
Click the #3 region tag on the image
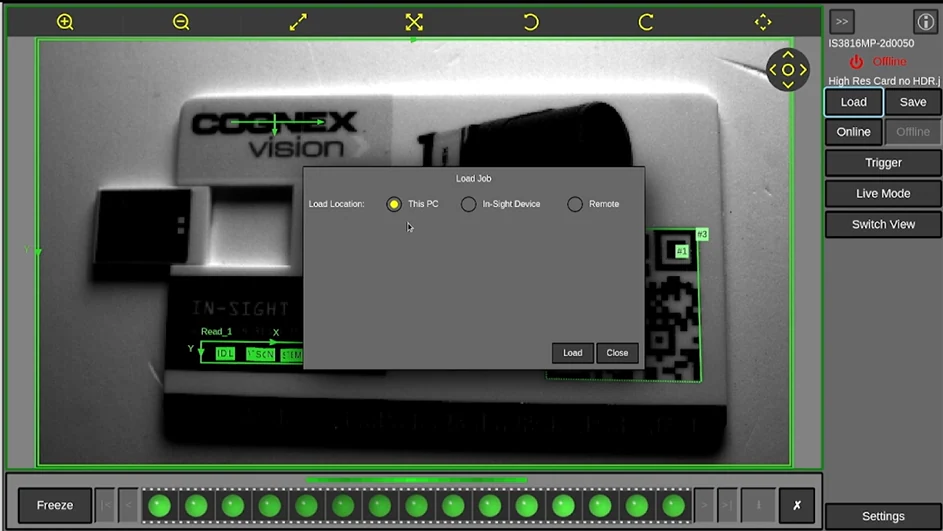coord(702,234)
